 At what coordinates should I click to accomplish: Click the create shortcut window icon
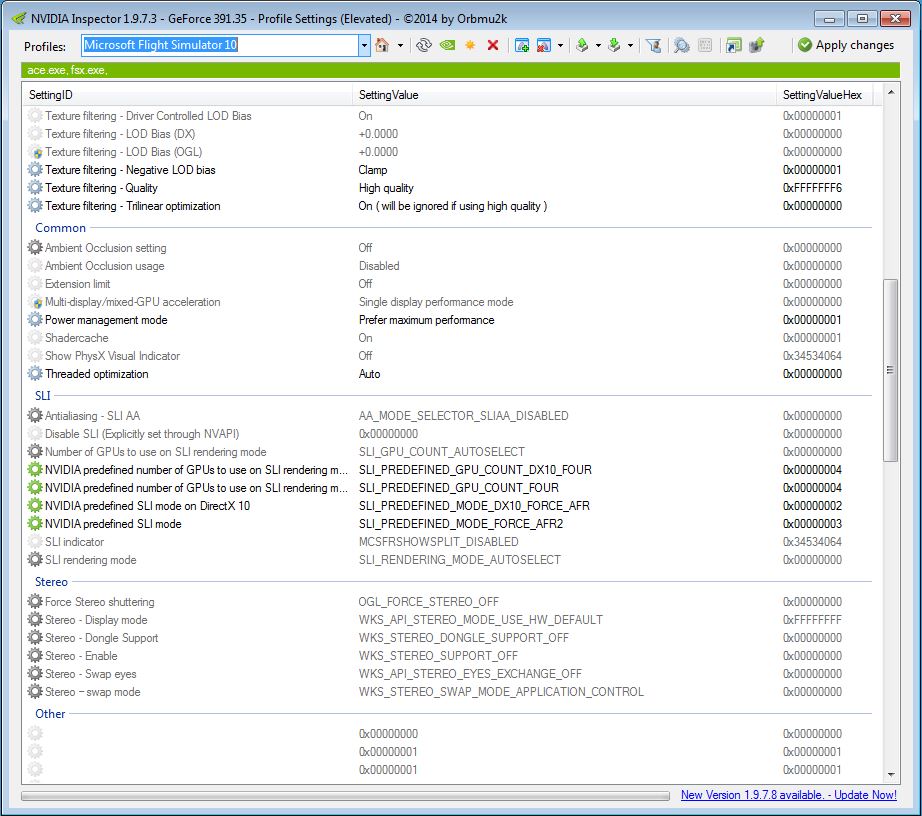(733, 45)
